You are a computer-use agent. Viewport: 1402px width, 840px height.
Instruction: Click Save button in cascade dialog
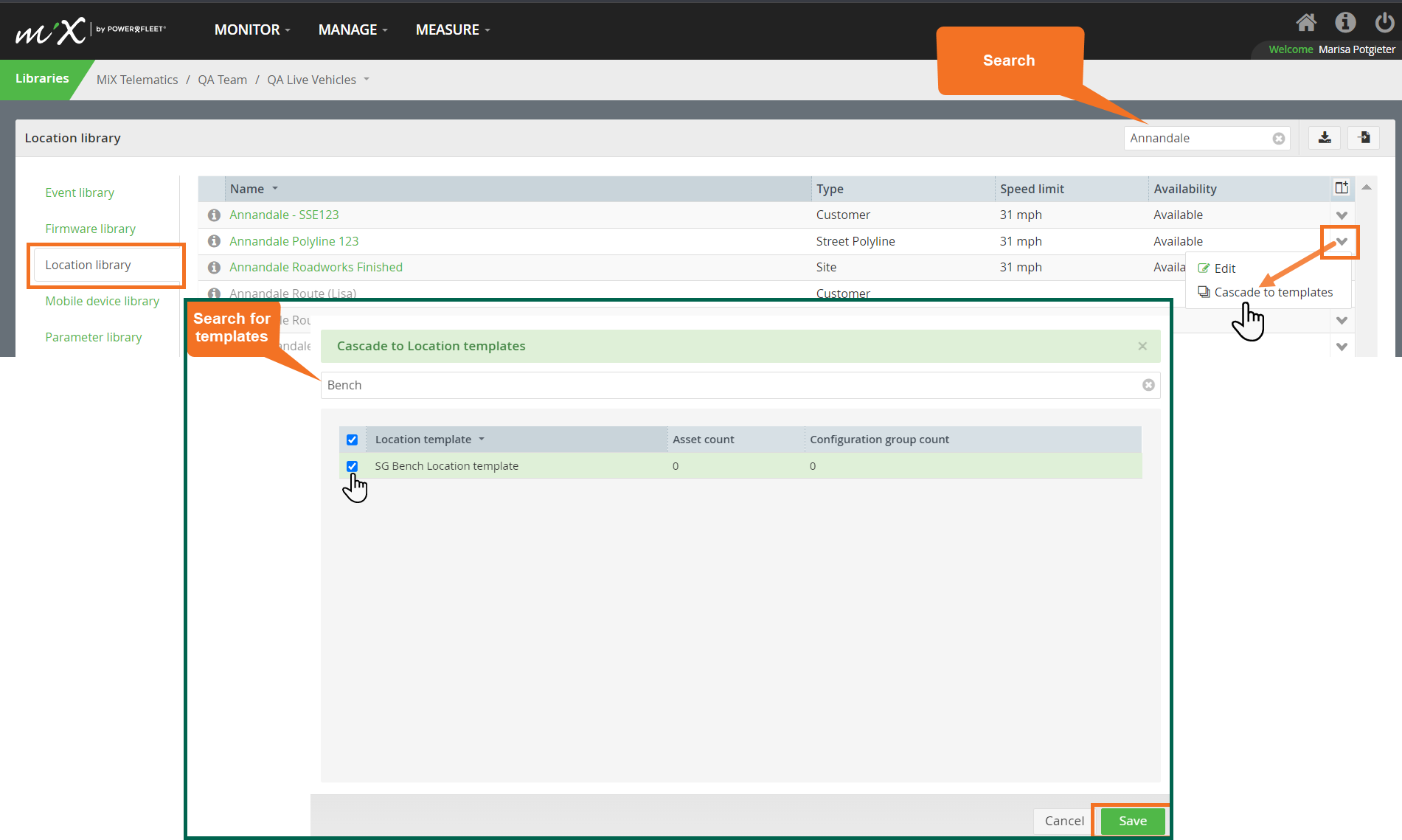[1133, 821]
